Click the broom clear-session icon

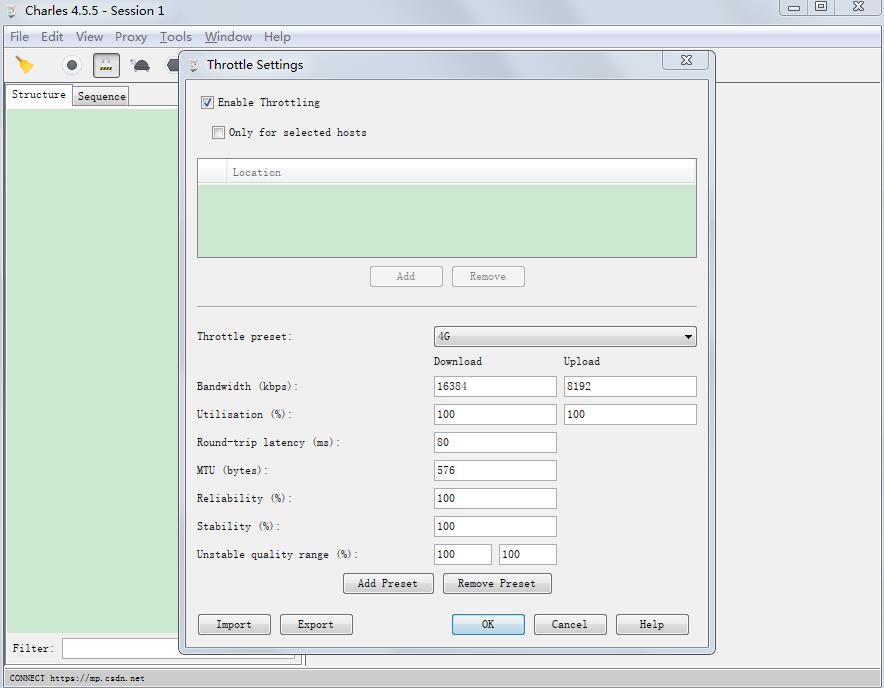(x=24, y=65)
